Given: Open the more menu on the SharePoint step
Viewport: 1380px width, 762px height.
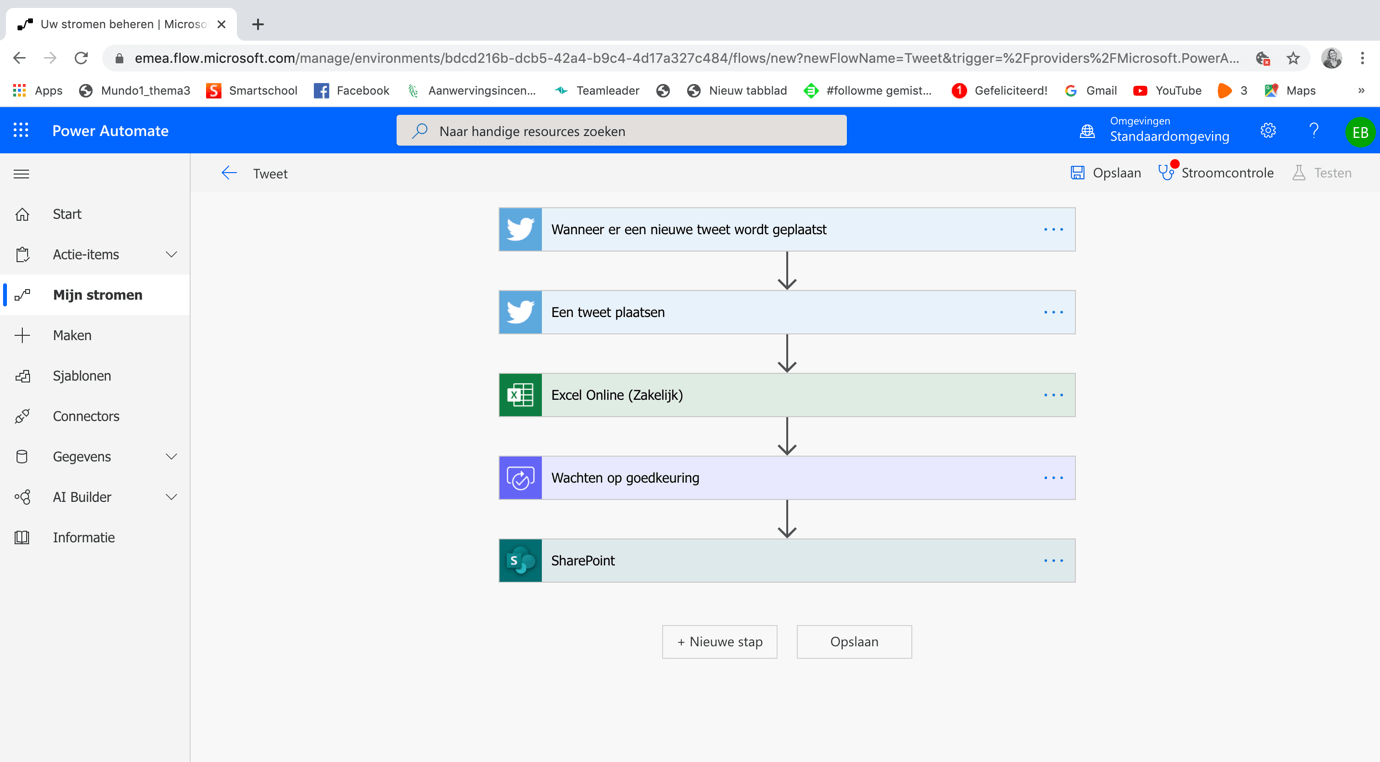Looking at the screenshot, I should (x=1054, y=561).
